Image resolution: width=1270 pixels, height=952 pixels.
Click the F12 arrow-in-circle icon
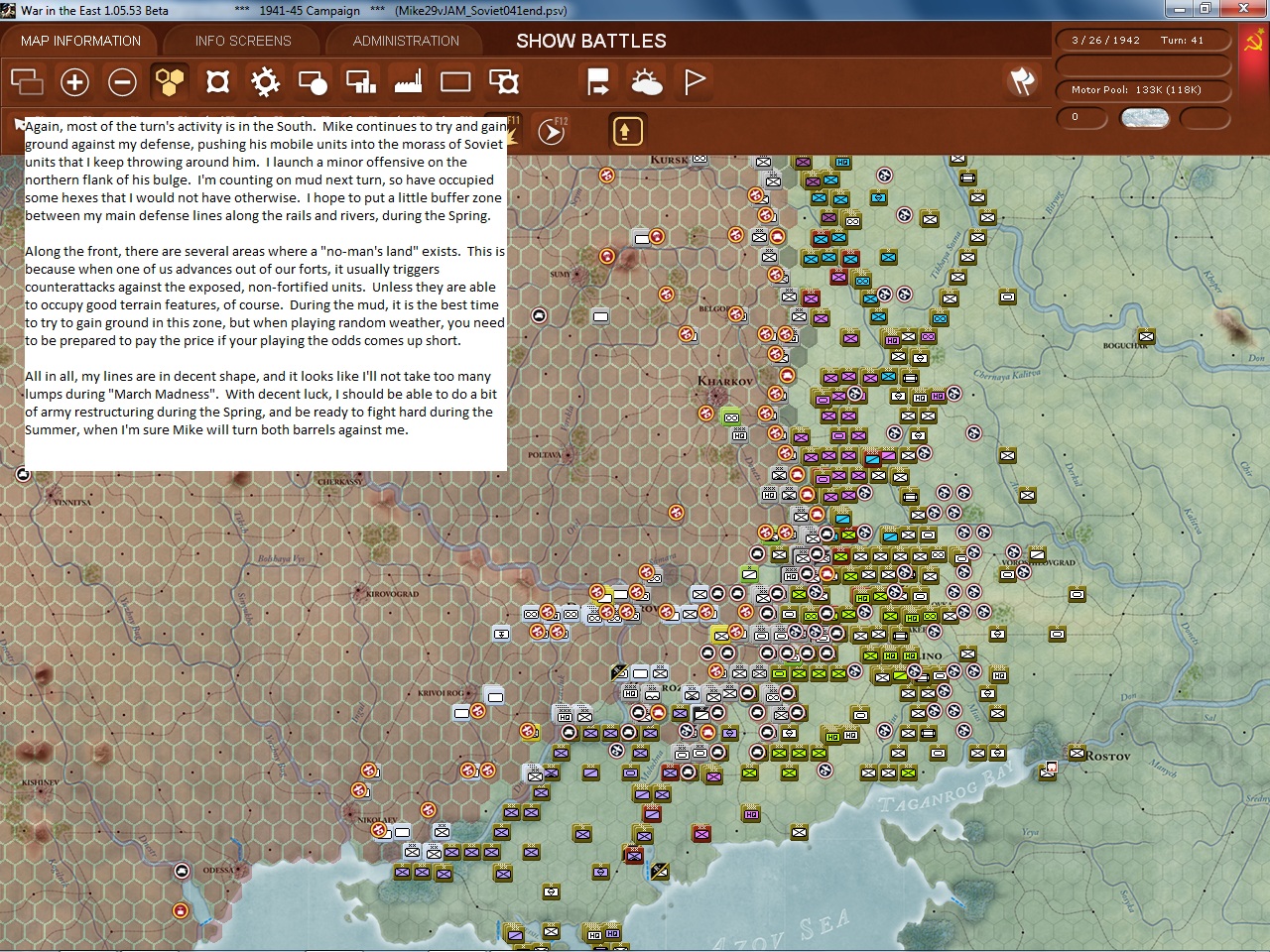552,131
